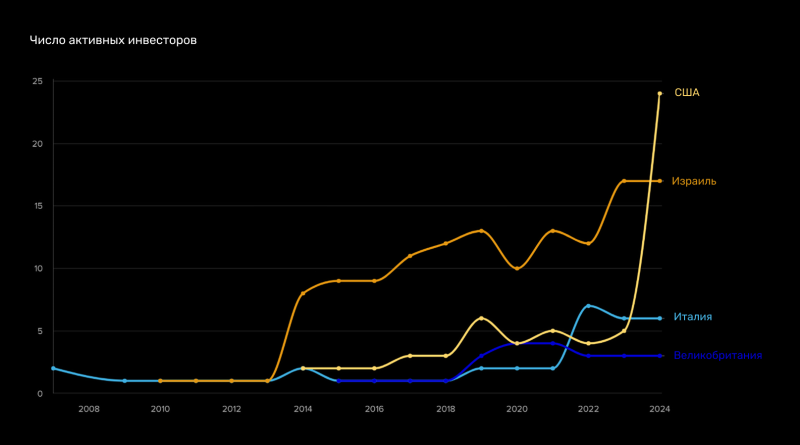Click the США data point at 2024
This screenshot has width=800, height=445.
click(x=660, y=93)
